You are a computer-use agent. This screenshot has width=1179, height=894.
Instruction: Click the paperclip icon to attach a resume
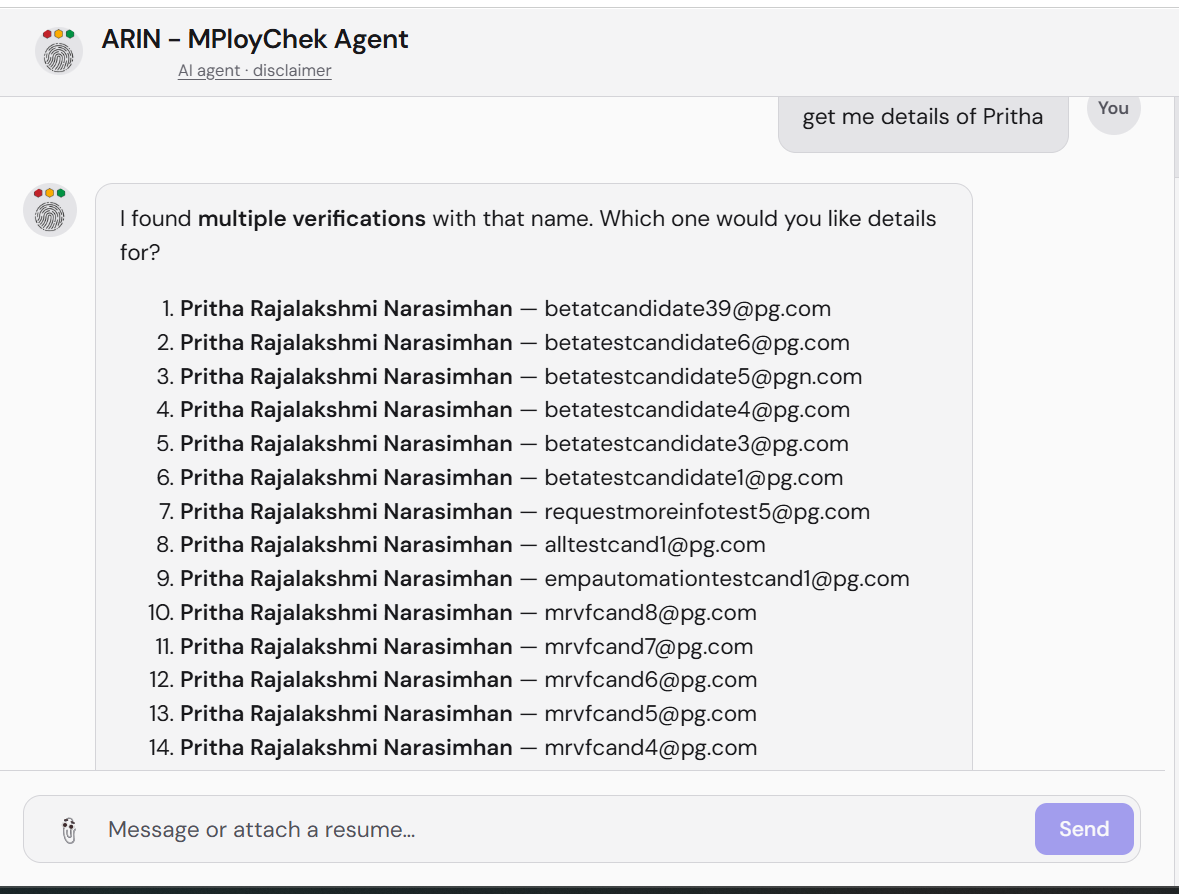click(68, 829)
